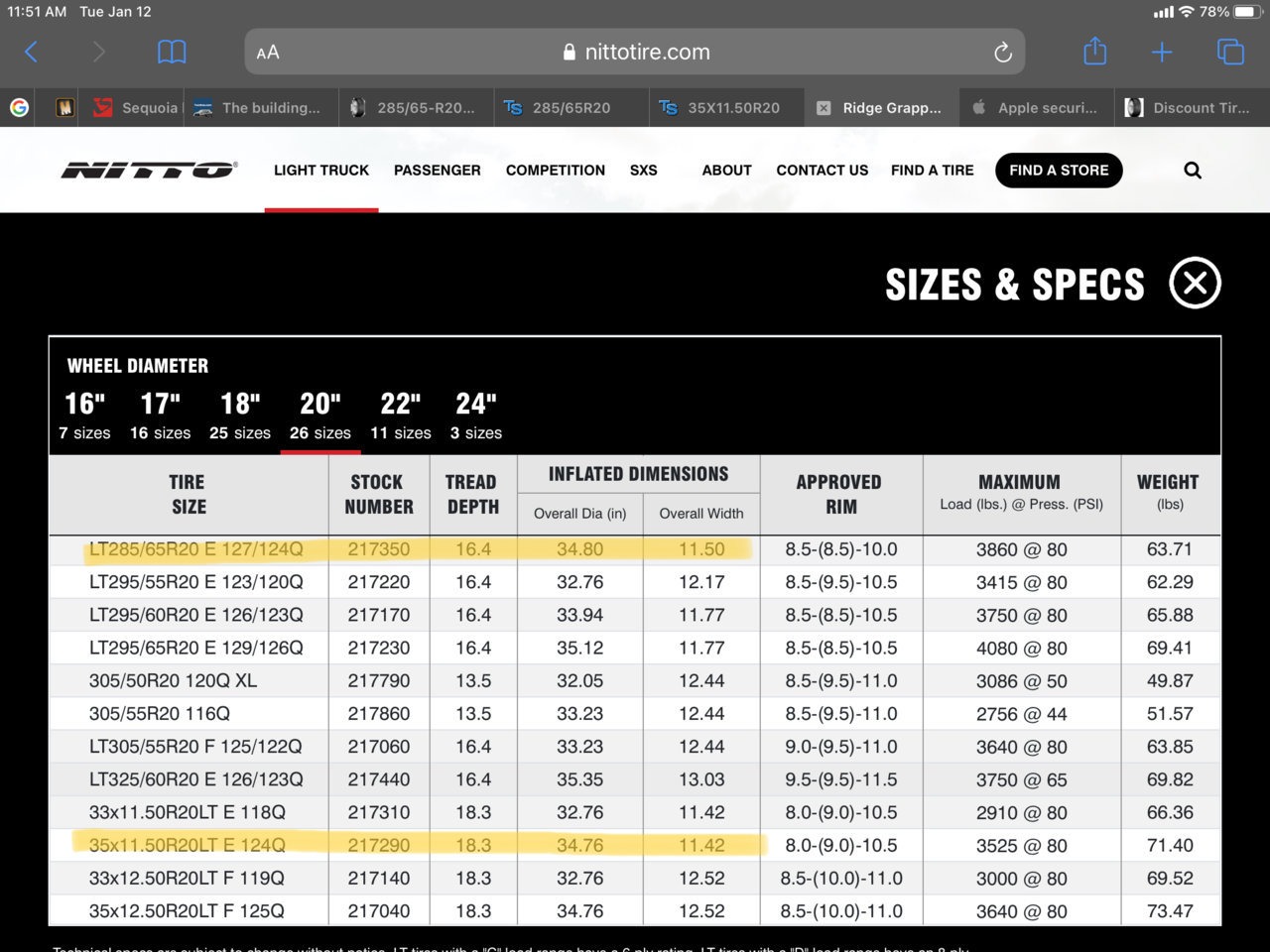Close the Ridge Grapp... tab with x icon

click(824, 108)
